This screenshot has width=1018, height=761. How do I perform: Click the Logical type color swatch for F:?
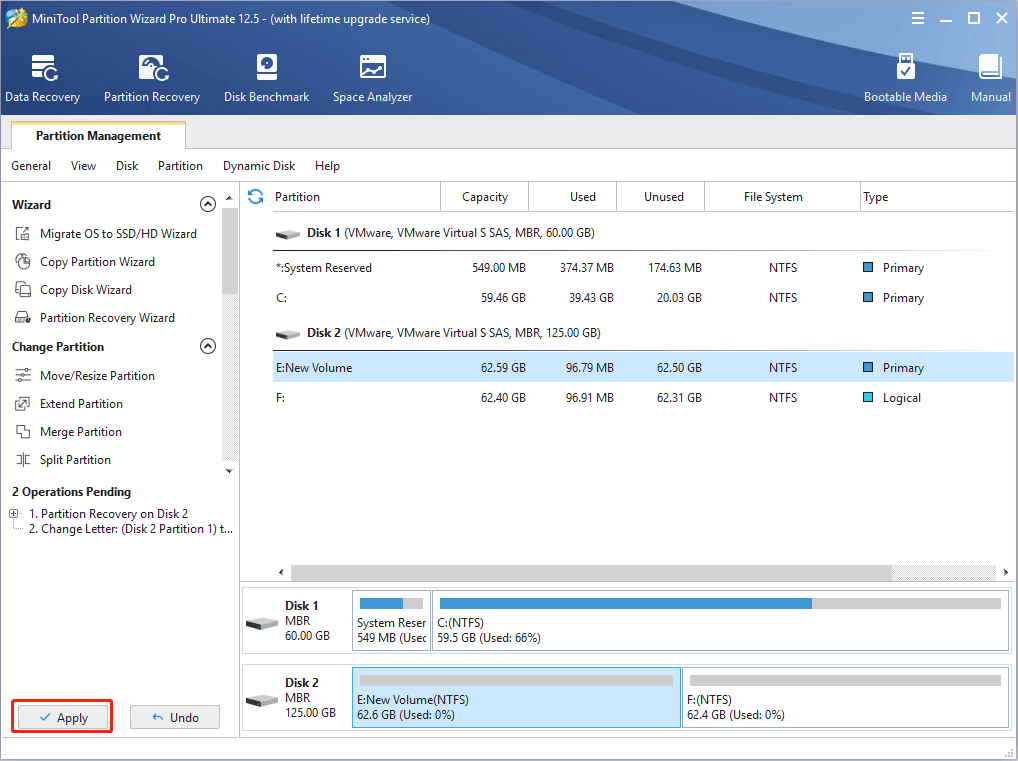point(868,397)
